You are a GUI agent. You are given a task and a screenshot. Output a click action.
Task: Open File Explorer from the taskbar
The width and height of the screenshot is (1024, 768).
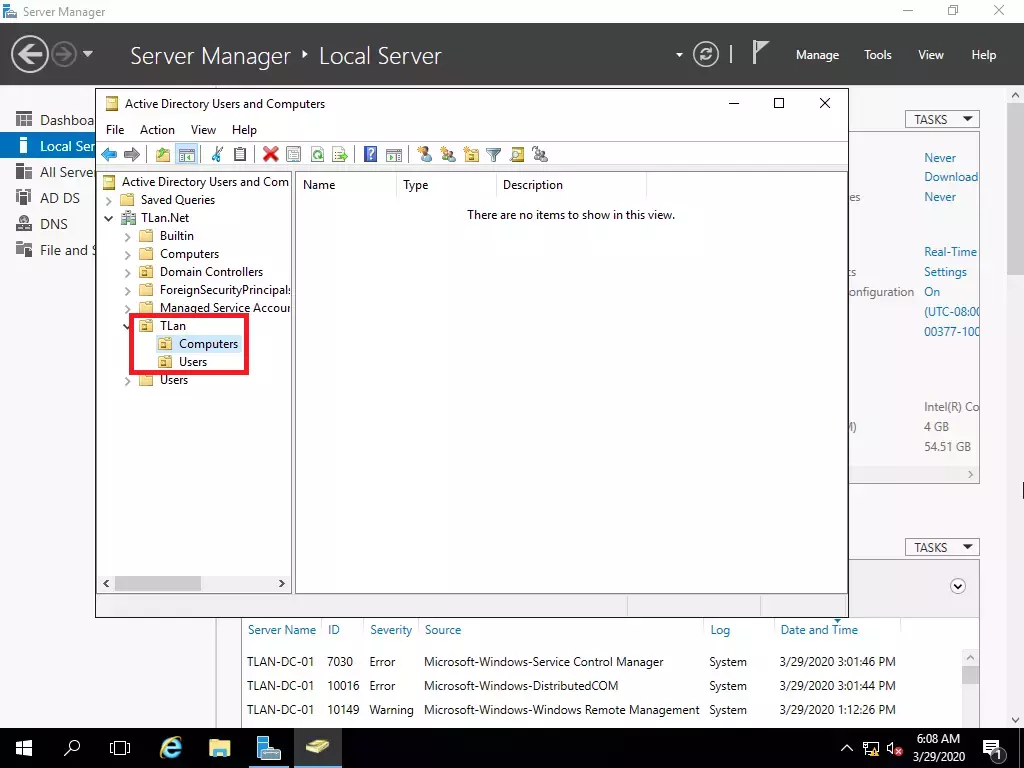tap(219, 748)
